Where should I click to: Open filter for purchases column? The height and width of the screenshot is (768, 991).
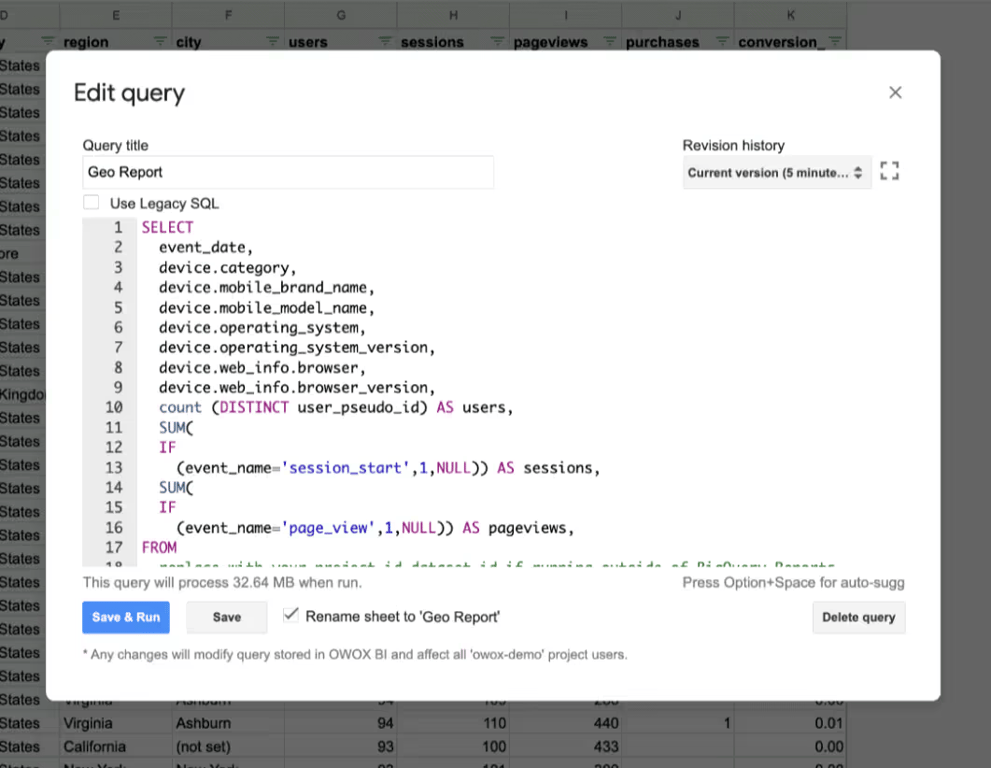pos(722,41)
